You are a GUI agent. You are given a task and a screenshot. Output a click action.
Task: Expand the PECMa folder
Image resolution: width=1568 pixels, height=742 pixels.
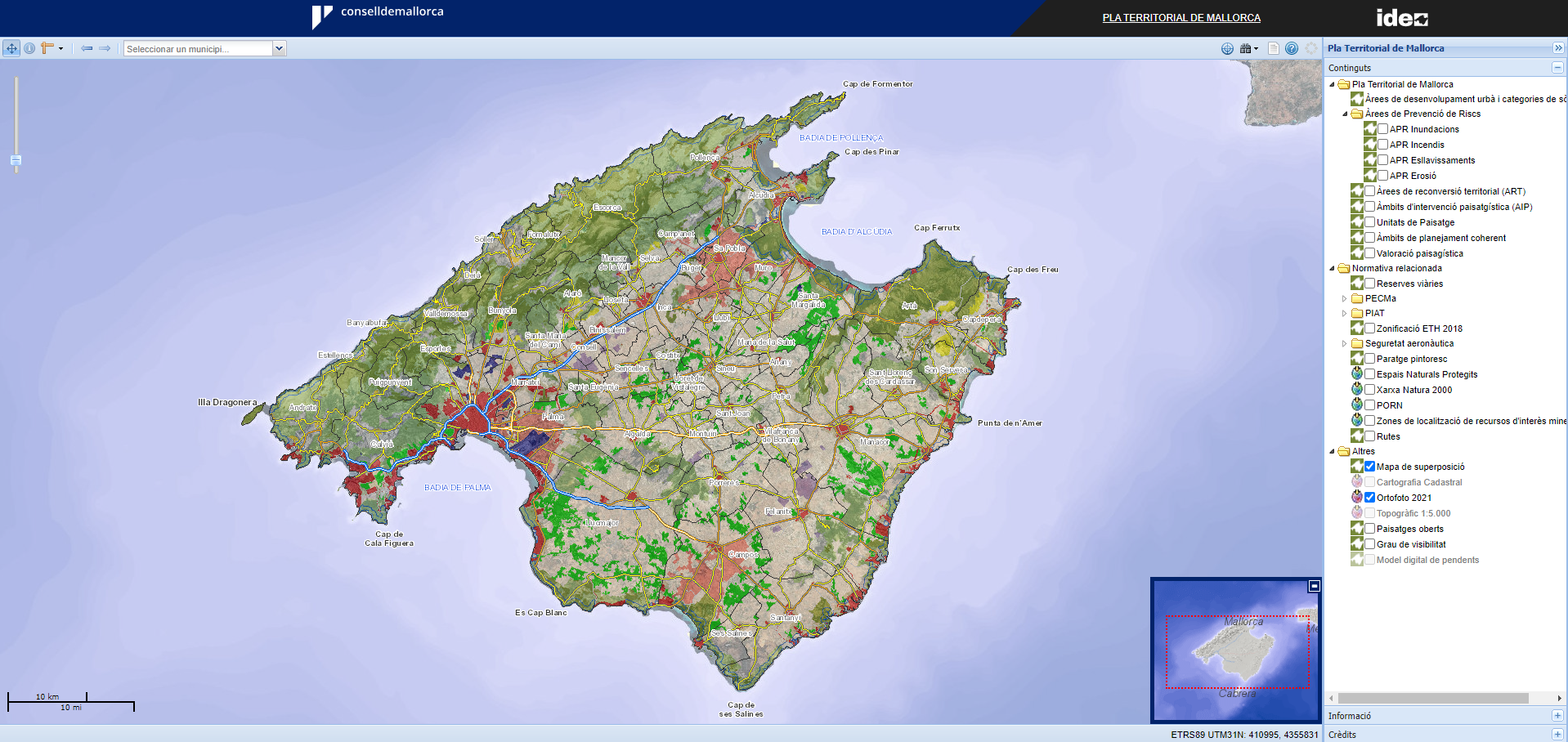click(1345, 298)
